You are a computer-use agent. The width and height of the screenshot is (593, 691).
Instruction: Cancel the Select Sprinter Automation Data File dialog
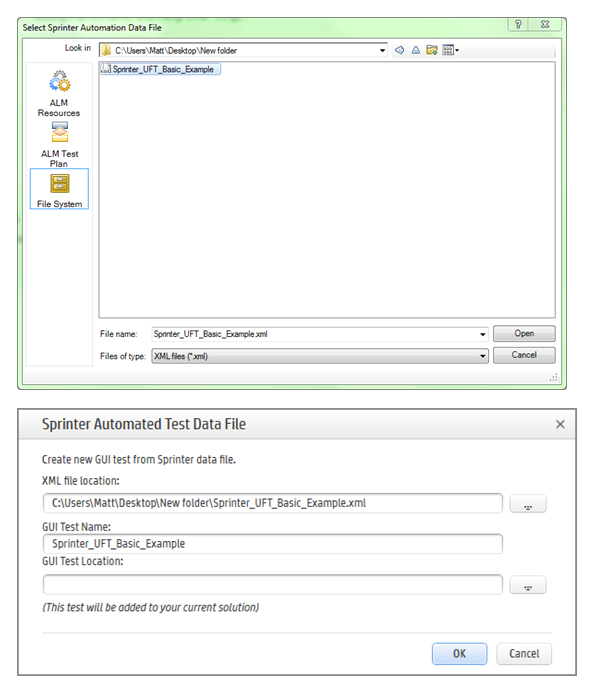524,355
